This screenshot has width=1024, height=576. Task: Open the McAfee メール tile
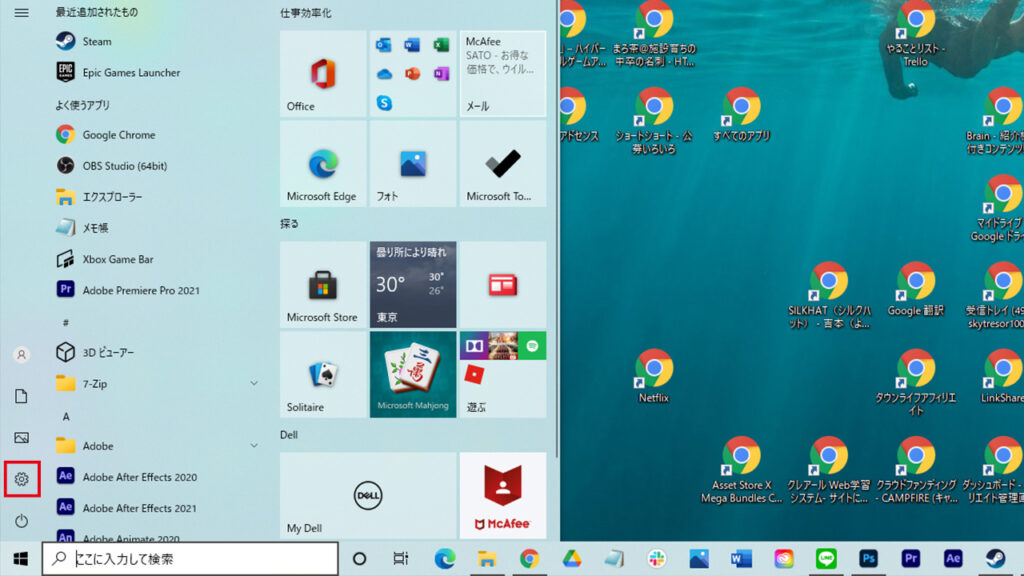503,74
